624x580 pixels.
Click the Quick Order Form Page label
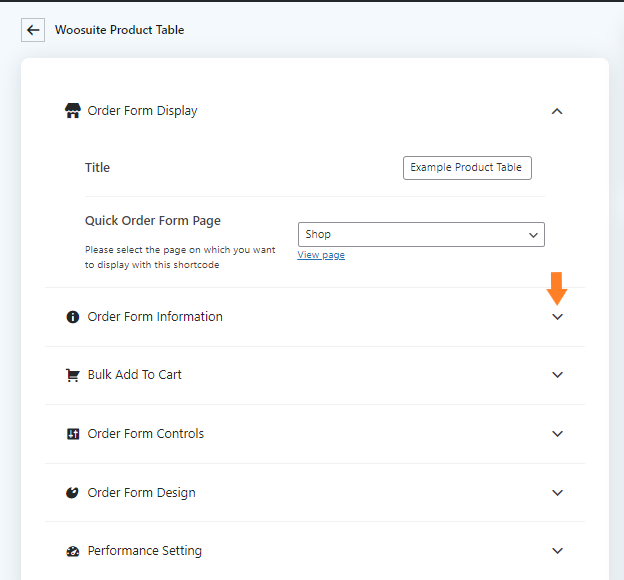pyautogui.click(x=152, y=221)
